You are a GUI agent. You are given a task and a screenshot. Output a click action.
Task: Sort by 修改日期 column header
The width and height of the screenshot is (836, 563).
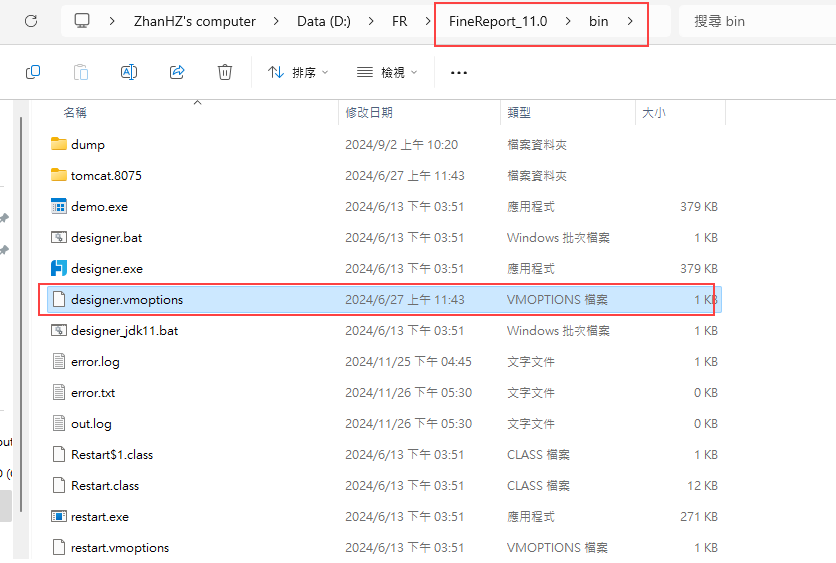[x=369, y=112]
